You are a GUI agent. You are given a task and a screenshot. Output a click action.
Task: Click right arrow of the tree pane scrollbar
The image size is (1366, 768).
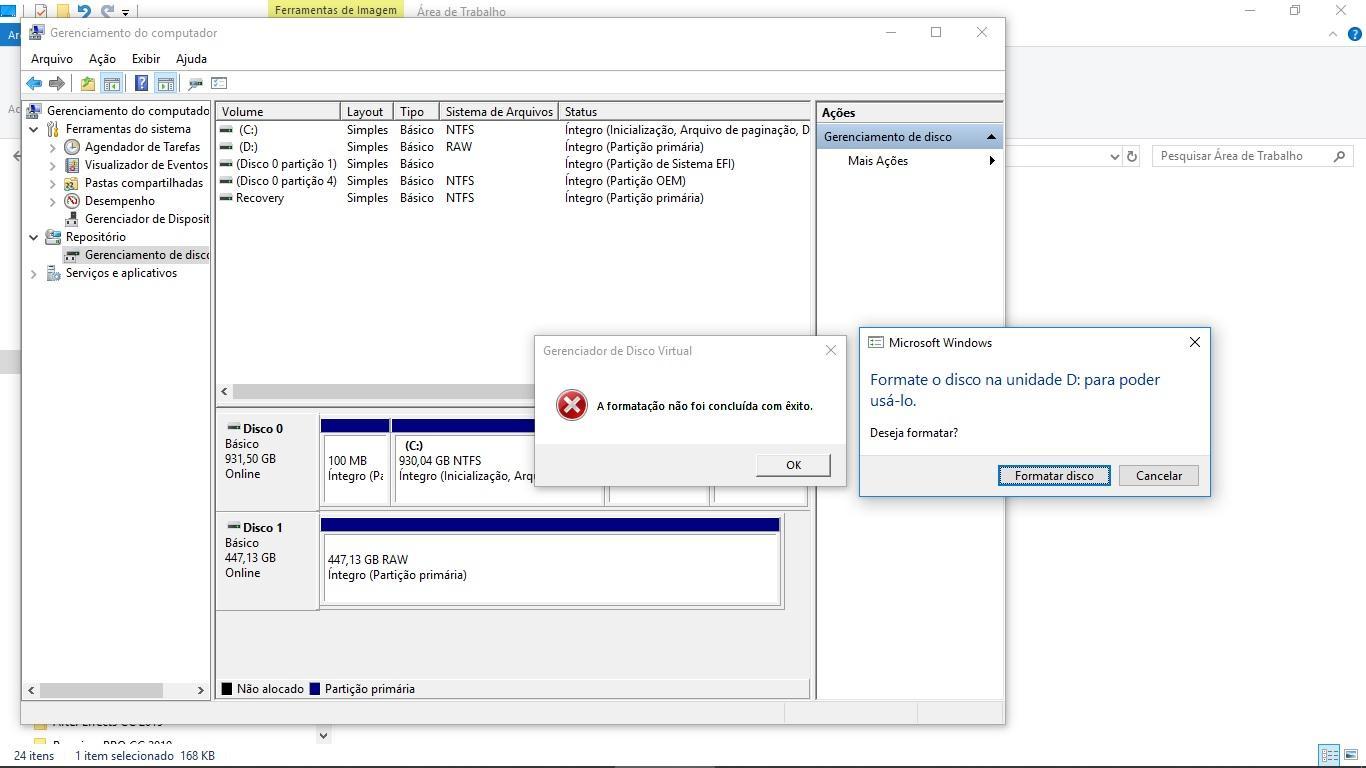click(x=200, y=690)
